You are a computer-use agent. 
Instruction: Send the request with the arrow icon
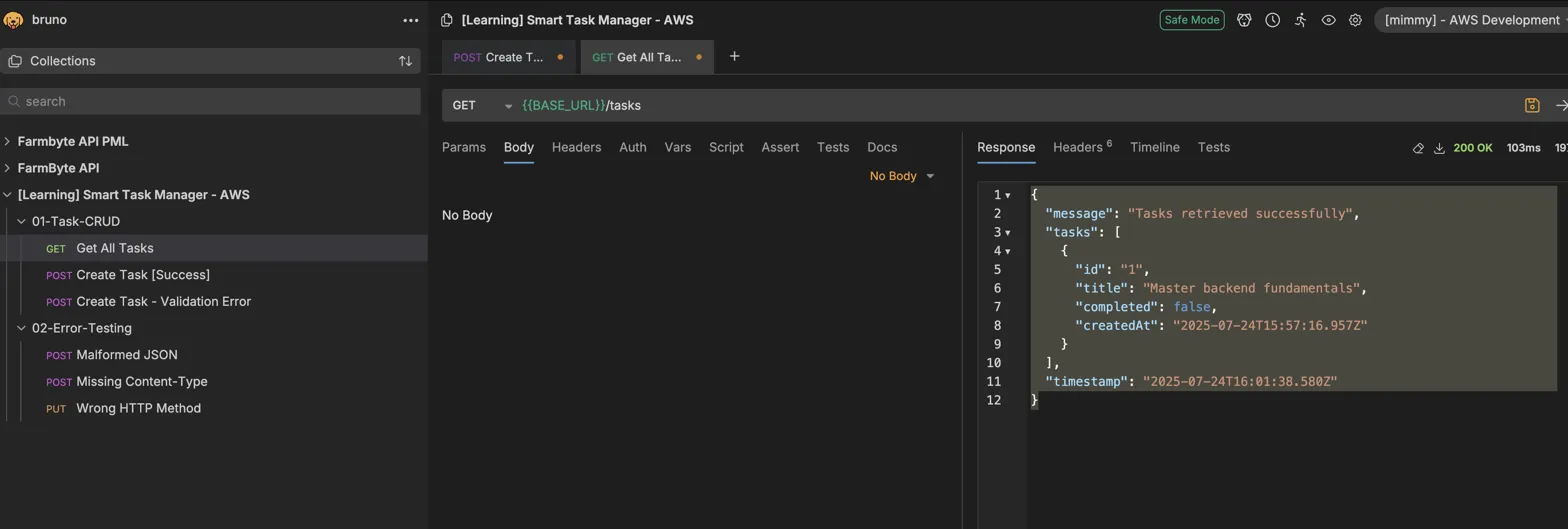tap(1561, 105)
